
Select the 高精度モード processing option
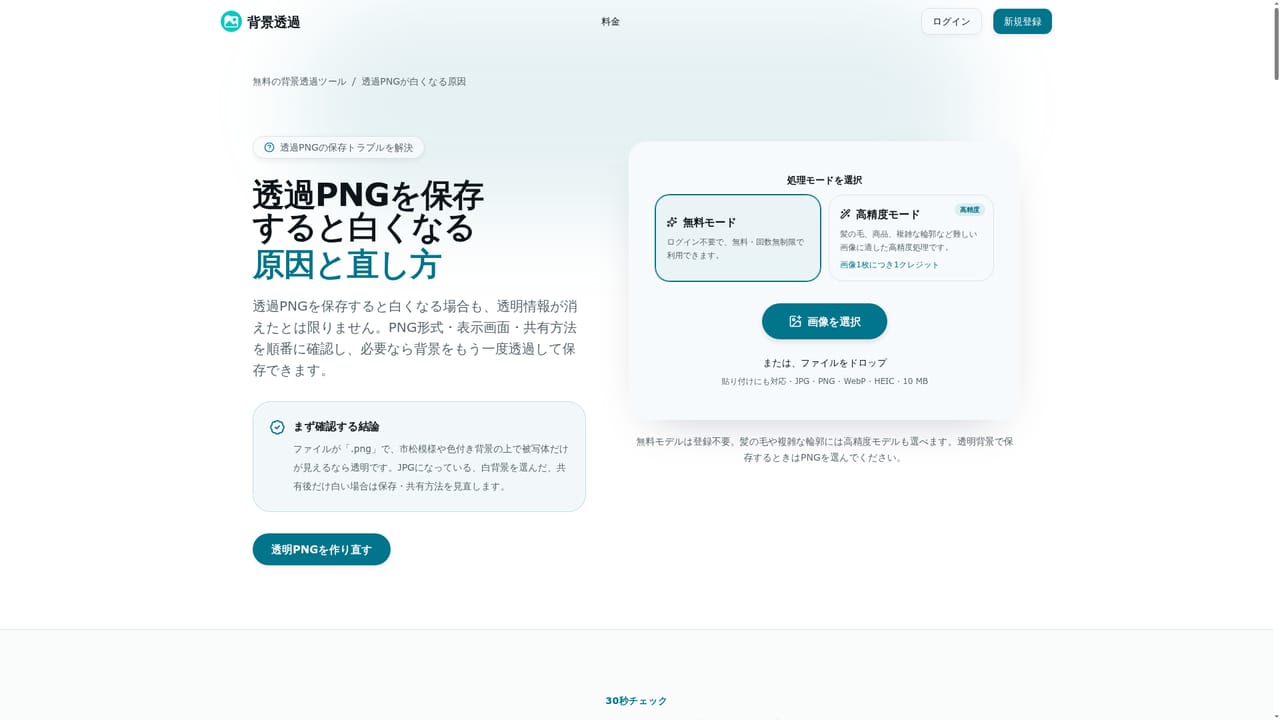(x=911, y=238)
